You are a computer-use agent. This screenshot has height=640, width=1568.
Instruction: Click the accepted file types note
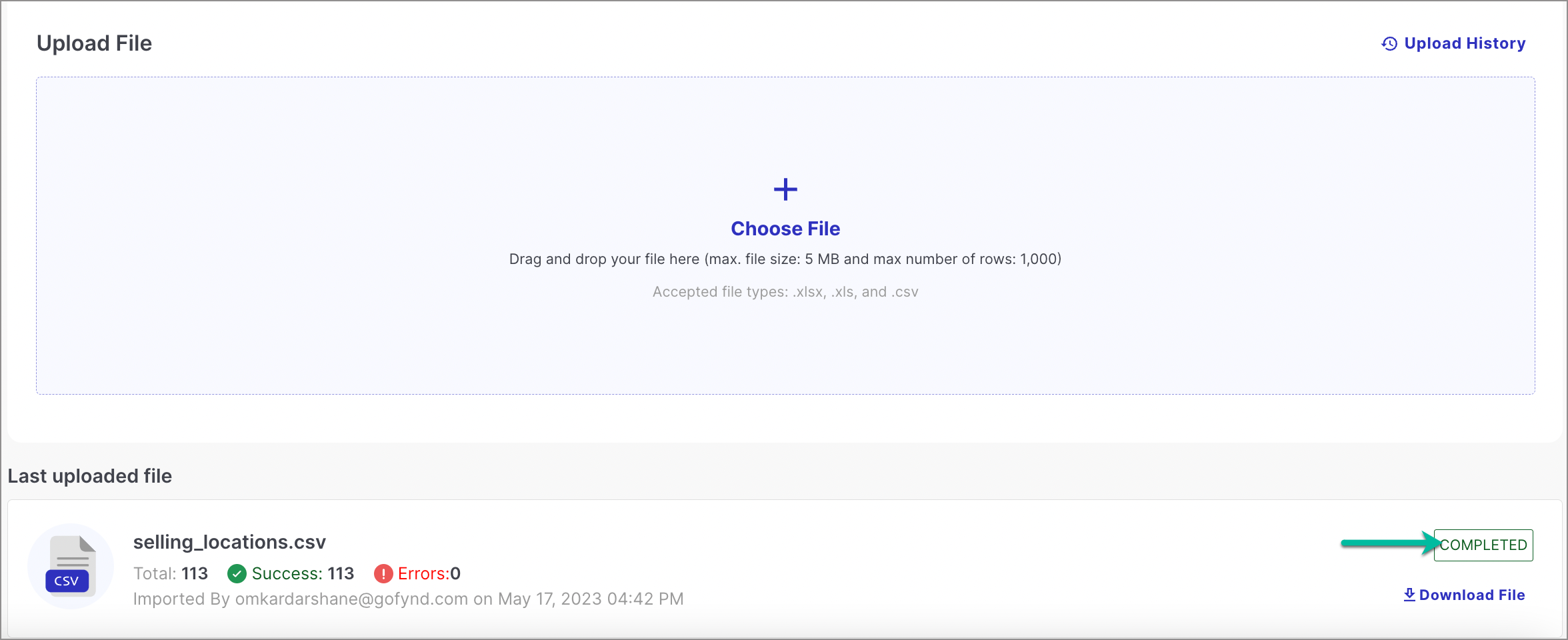785,292
